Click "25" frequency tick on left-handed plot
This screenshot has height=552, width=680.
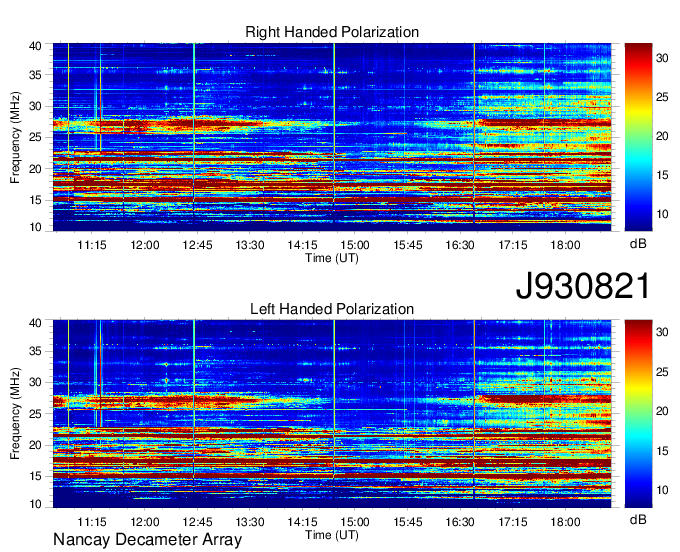(36, 414)
